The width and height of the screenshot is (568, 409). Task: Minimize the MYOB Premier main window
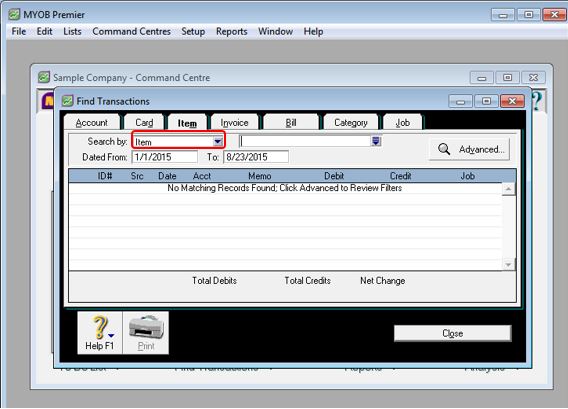(503, 15)
